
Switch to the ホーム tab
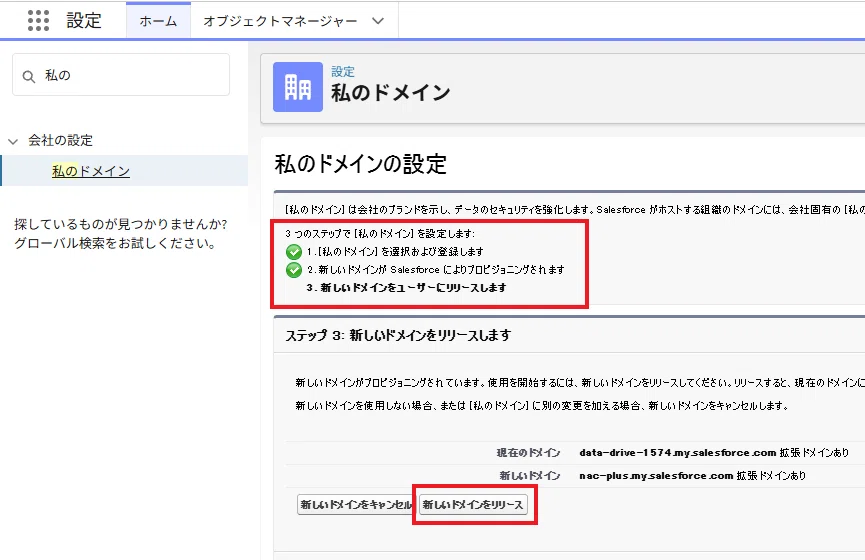click(x=158, y=21)
